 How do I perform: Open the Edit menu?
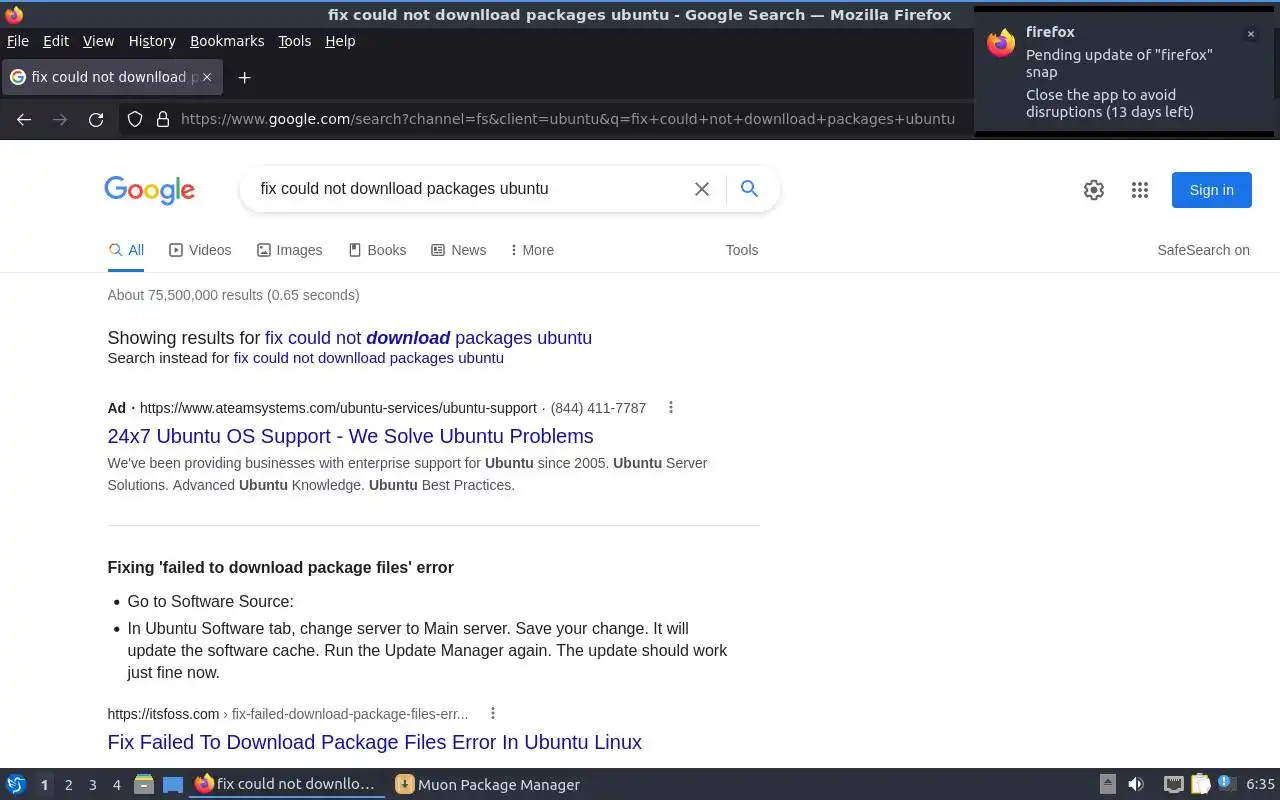(x=56, y=41)
